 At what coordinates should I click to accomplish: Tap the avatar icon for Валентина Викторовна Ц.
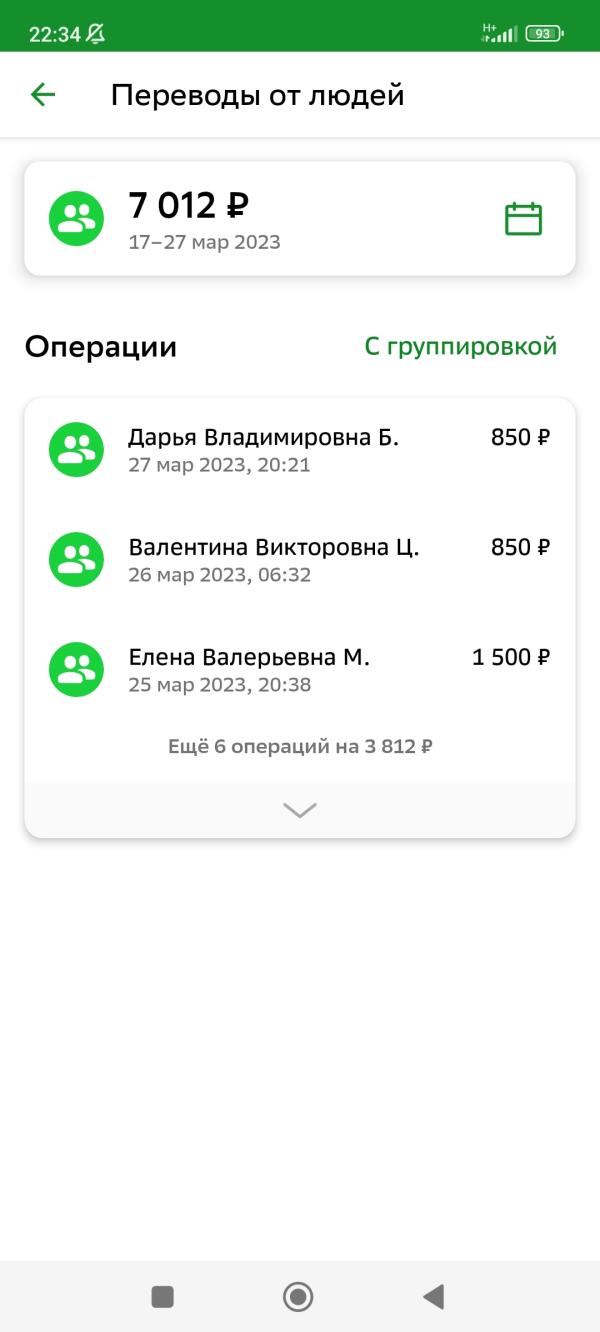76,559
